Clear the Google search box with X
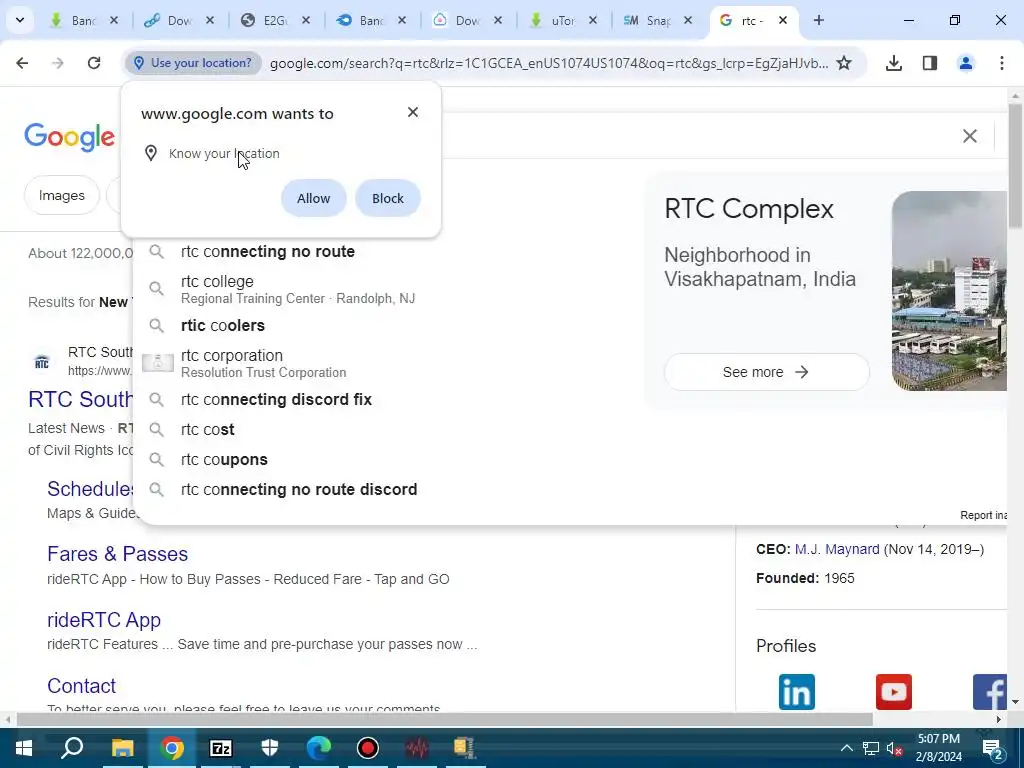This screenshot has width=1024, height=768. (970, 136)
